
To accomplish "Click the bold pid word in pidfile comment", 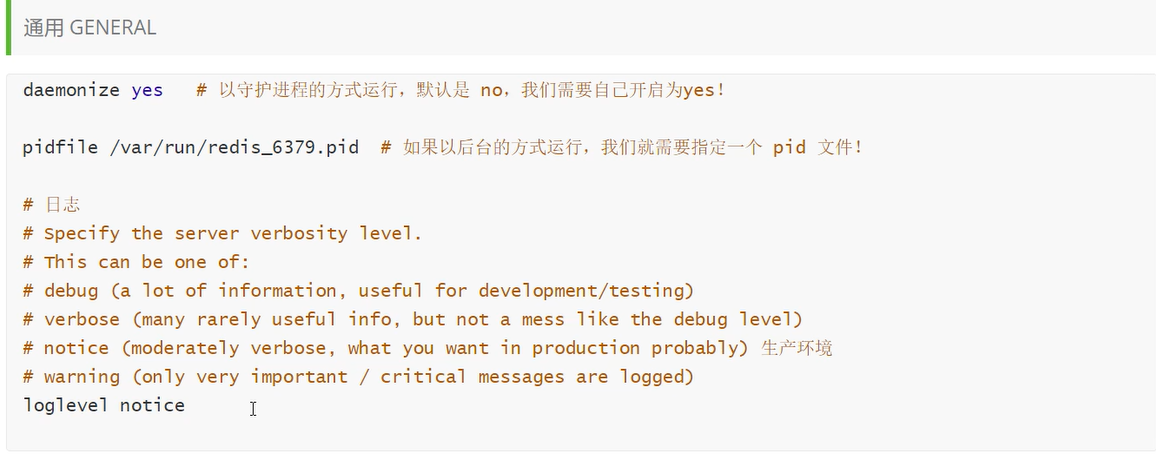I will point(789,148).
